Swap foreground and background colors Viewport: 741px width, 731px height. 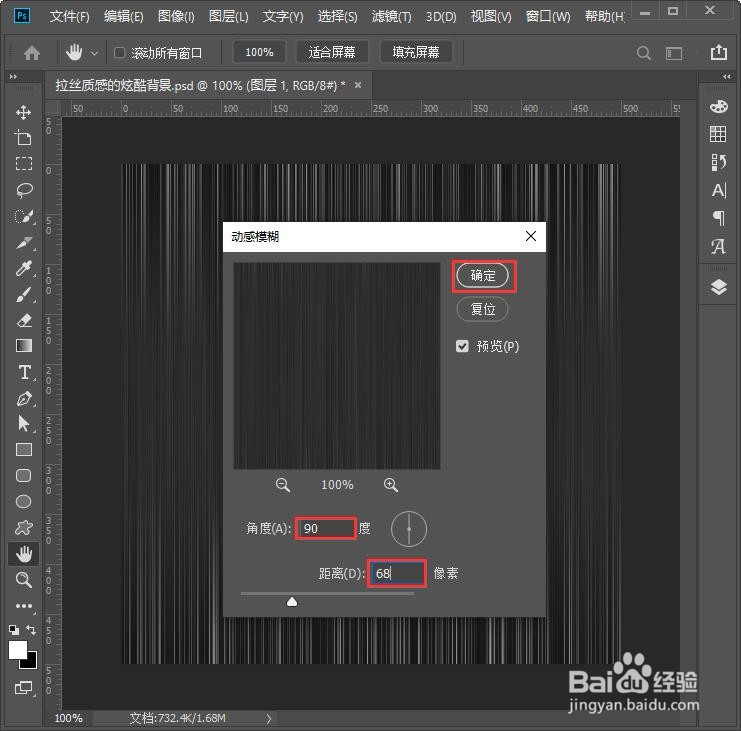coord(31,630)
